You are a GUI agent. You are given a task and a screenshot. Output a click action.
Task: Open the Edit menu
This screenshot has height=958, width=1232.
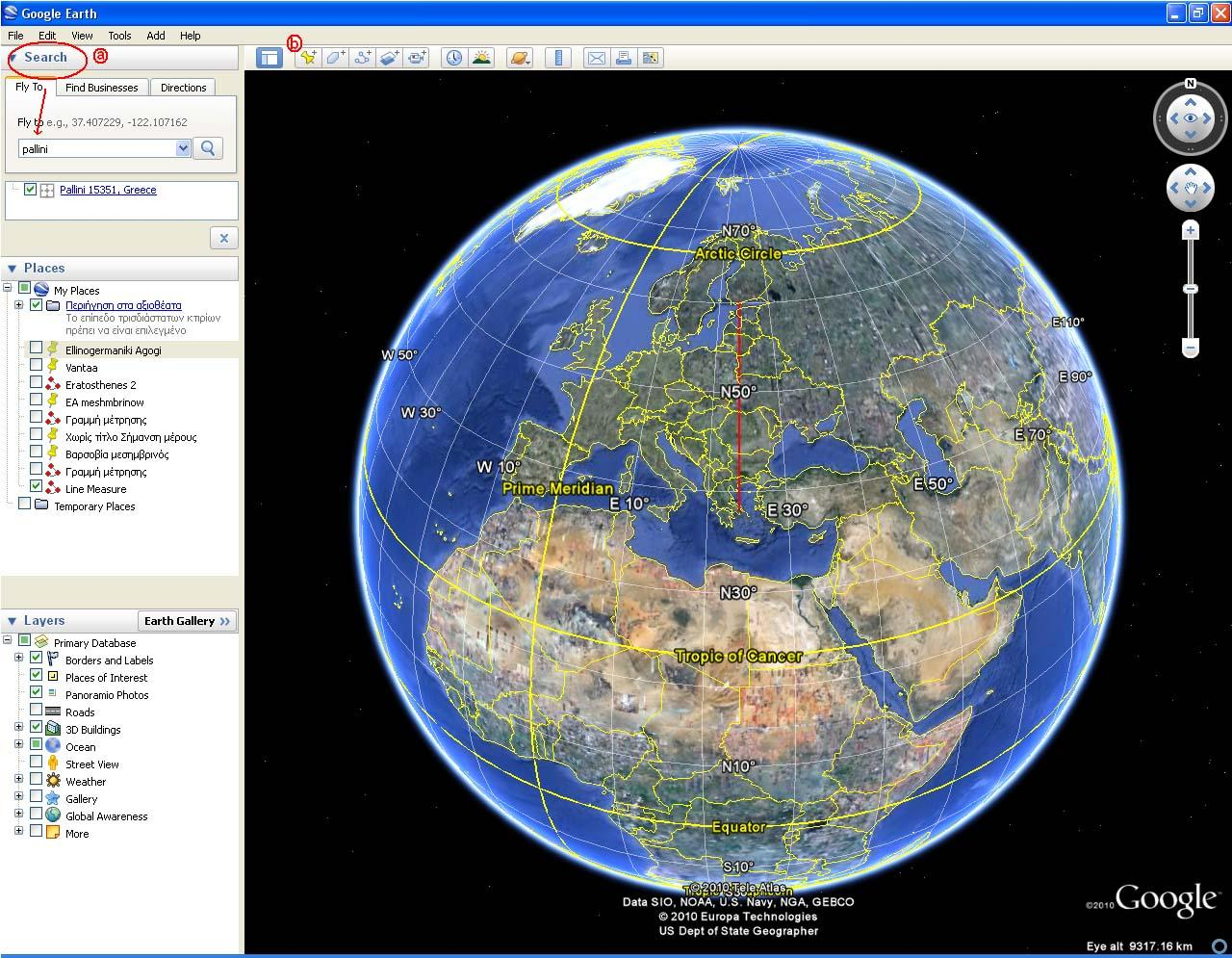click(47, 36)
